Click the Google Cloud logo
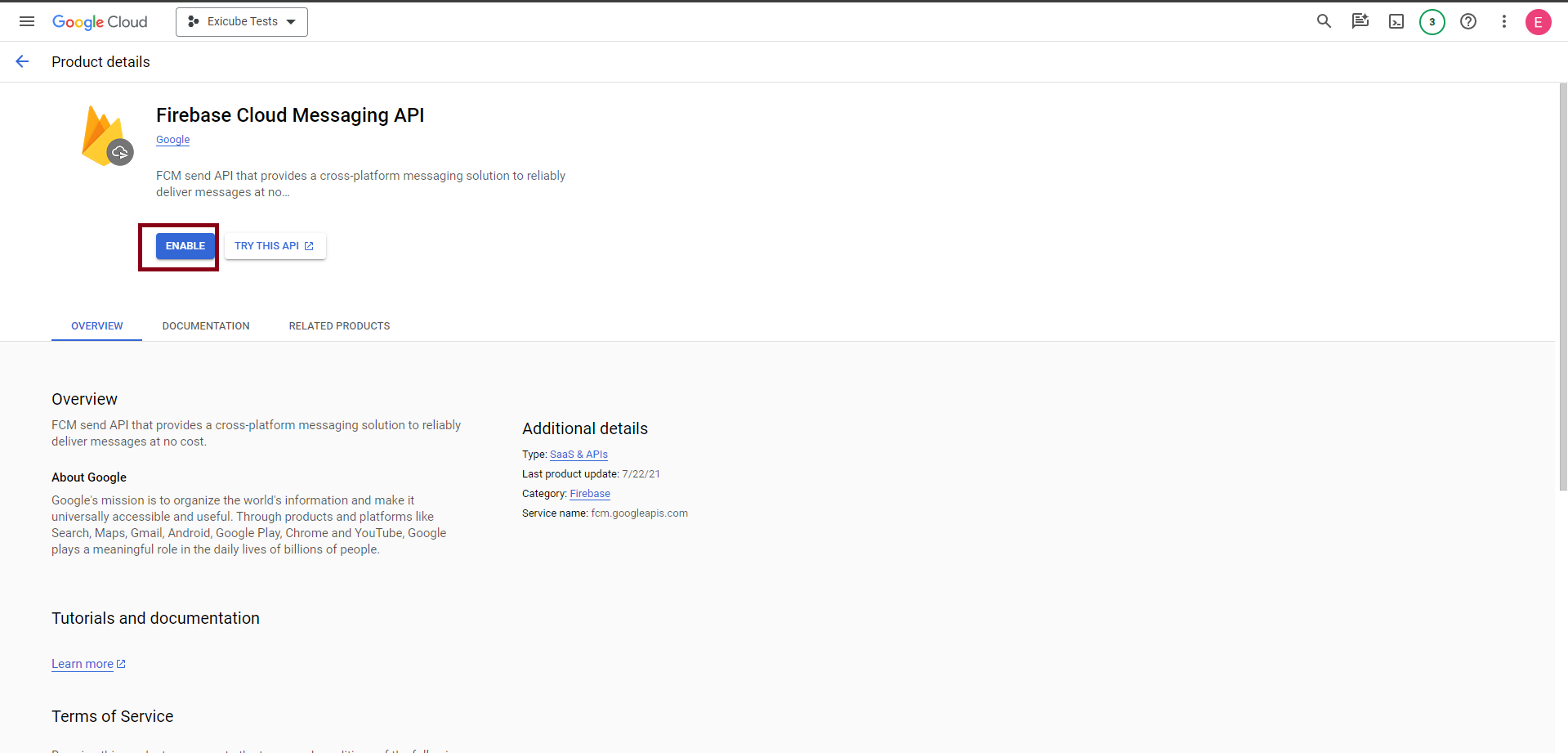 (x=100, y=22)
